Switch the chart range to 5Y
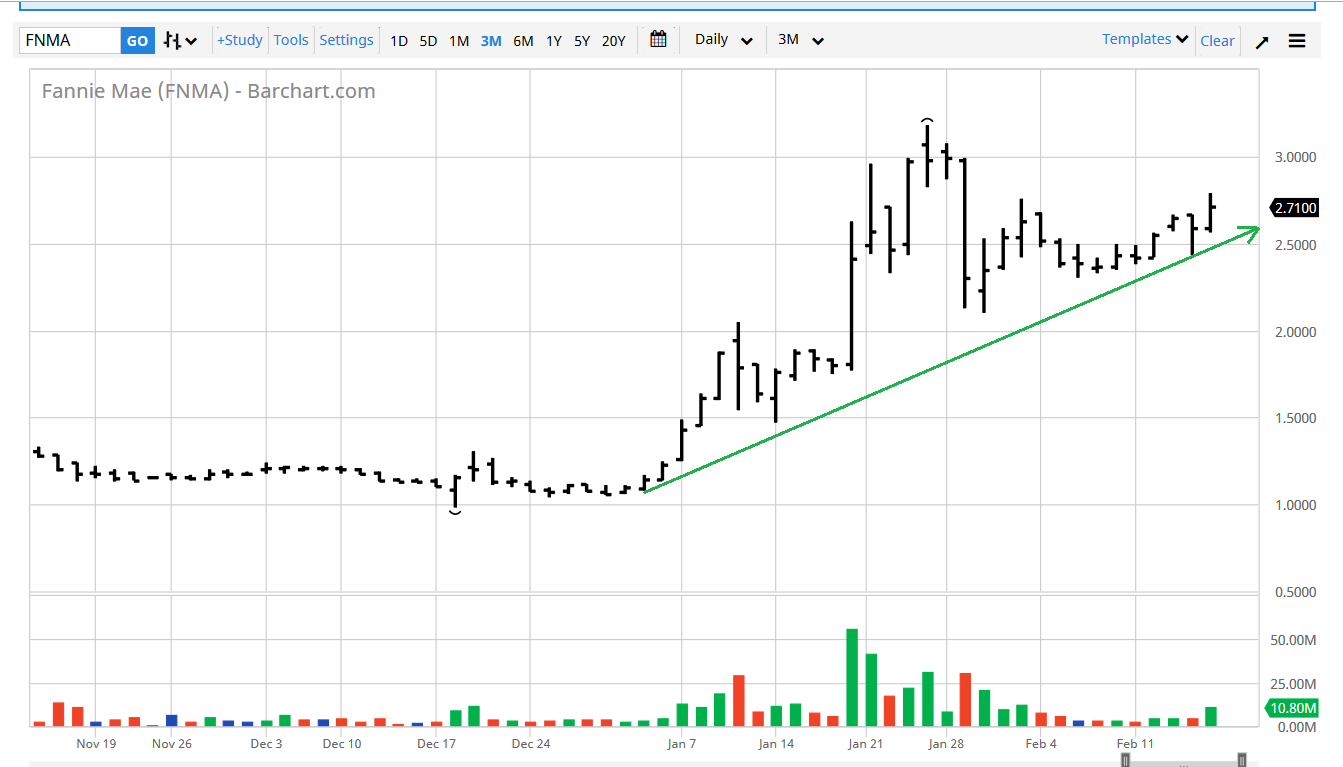1343x767 pixels. 582,41
